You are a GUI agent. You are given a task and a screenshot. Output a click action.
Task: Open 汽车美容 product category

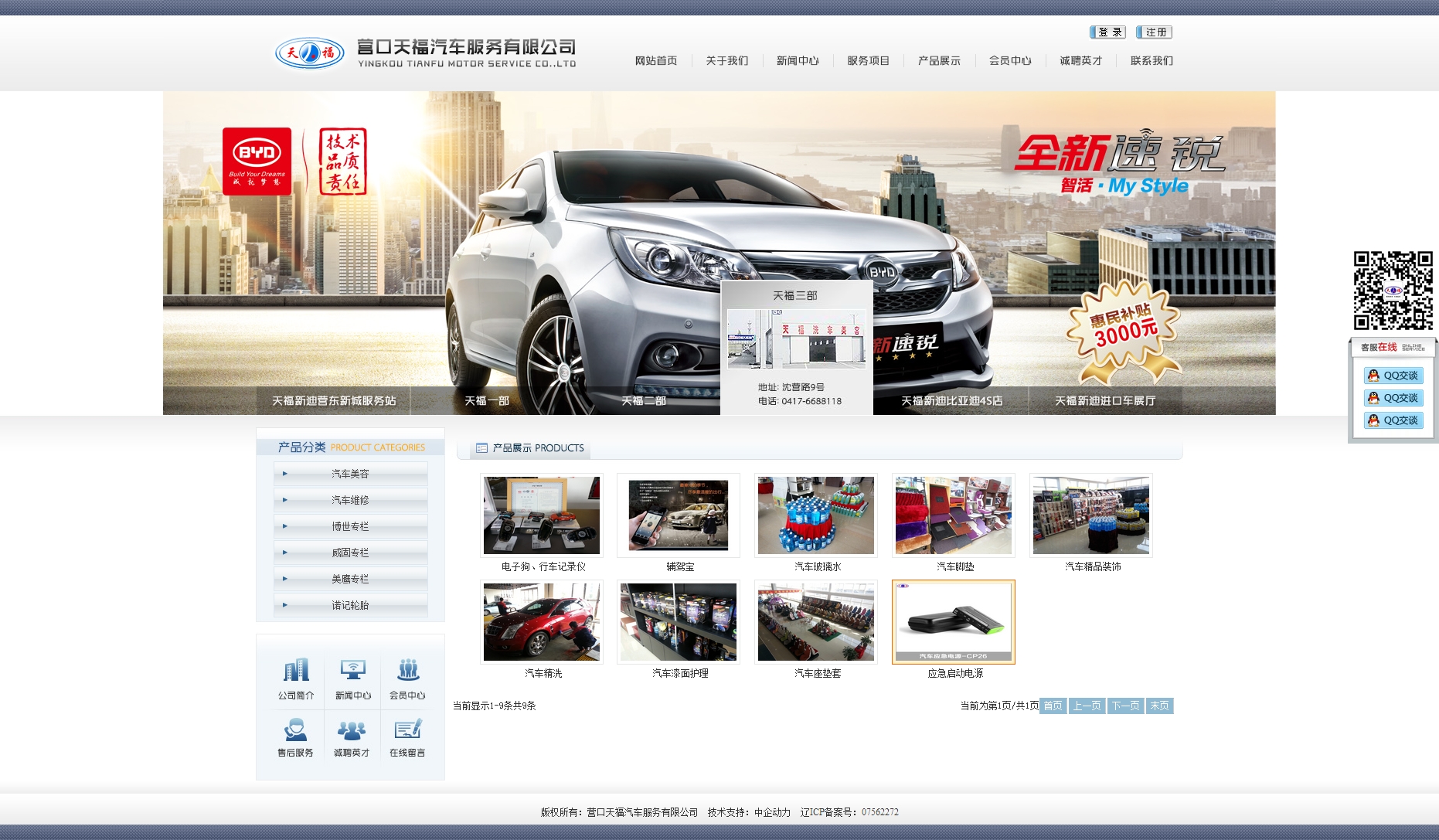pos(351,474)
